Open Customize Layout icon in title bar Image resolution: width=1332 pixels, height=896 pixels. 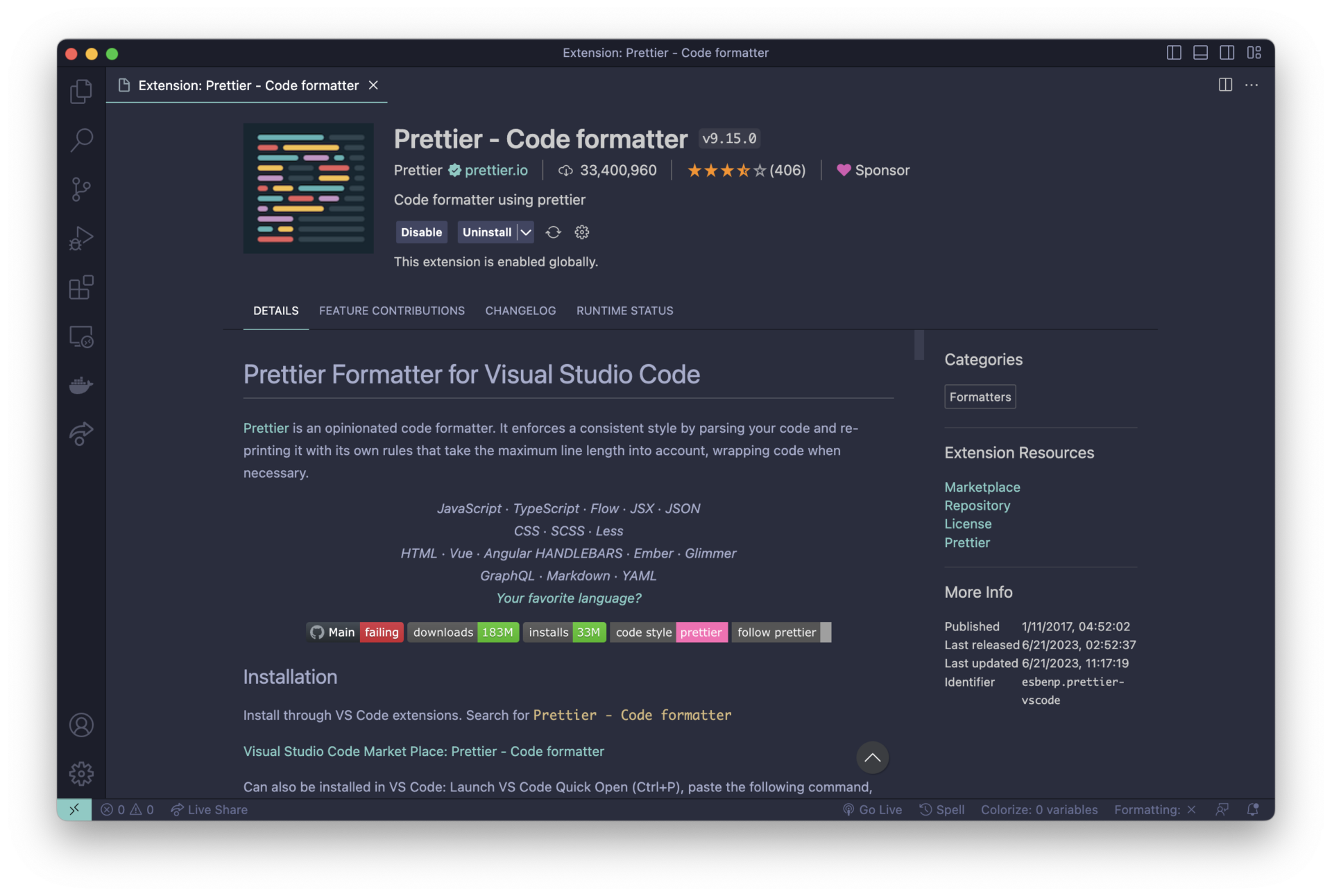[1254, 53]
